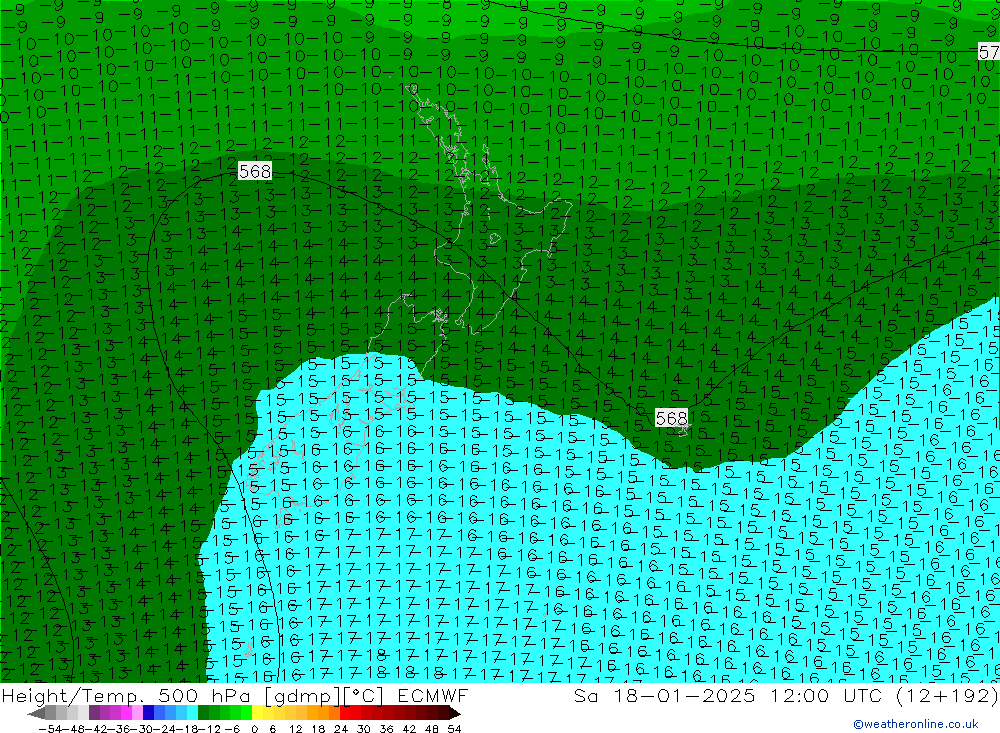
Task: Click the Height/Temp. 500 hPa title text
Action: (x=131, y=695)
